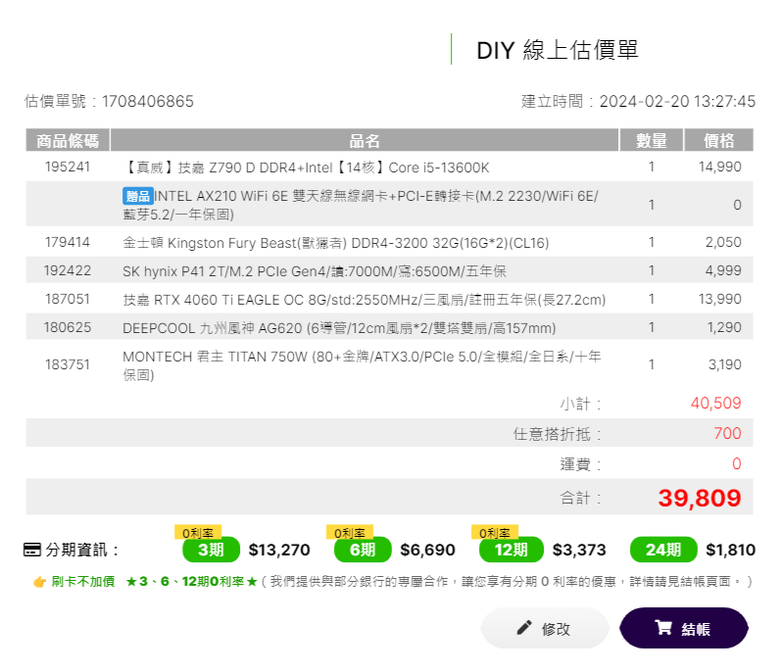Screen dimensions: 780x672
Task: Click product code 183751
Action: [67, 365]
